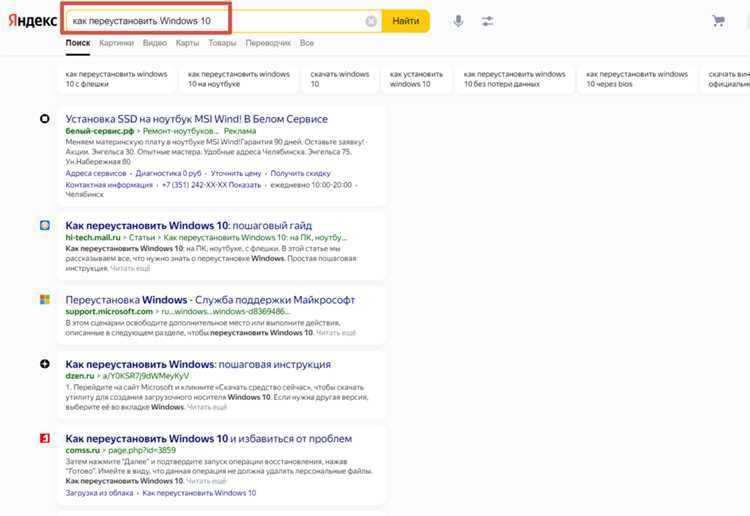Click the dzen.ru favicon

coord(44,364)
